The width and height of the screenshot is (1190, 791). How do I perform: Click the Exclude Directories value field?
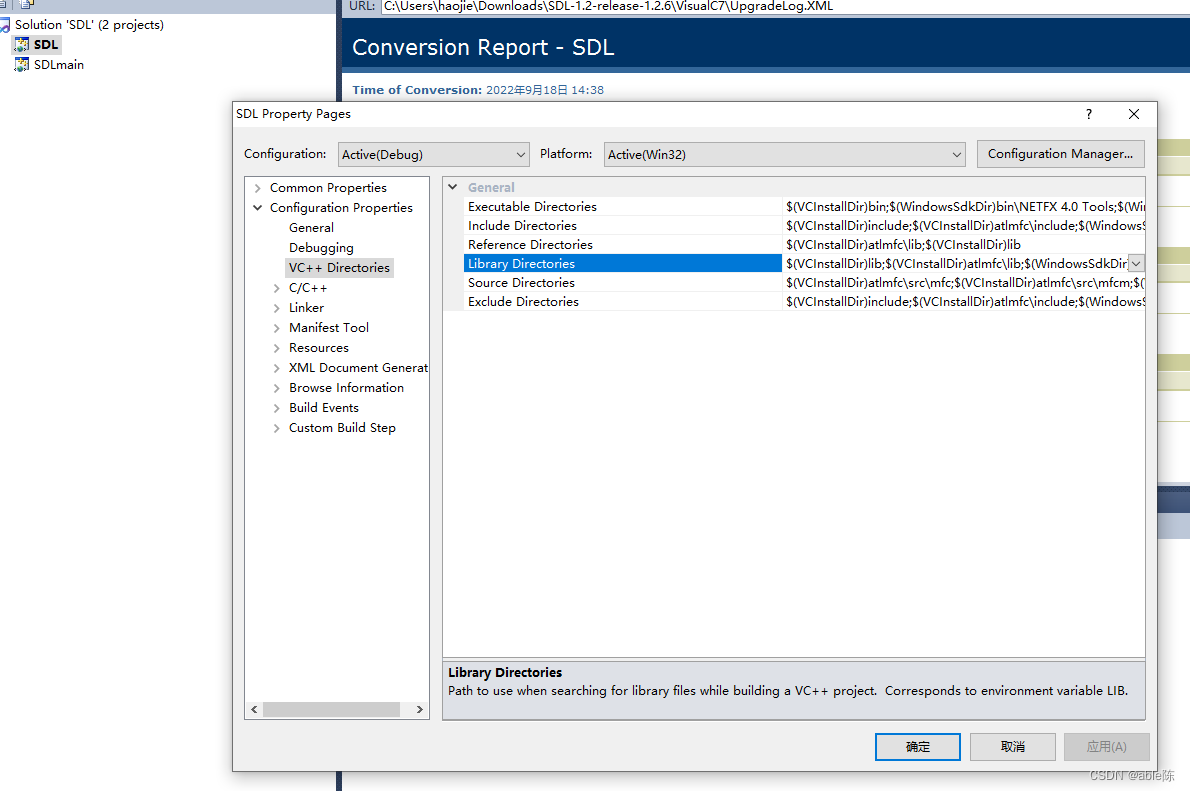tap(964, 301)
